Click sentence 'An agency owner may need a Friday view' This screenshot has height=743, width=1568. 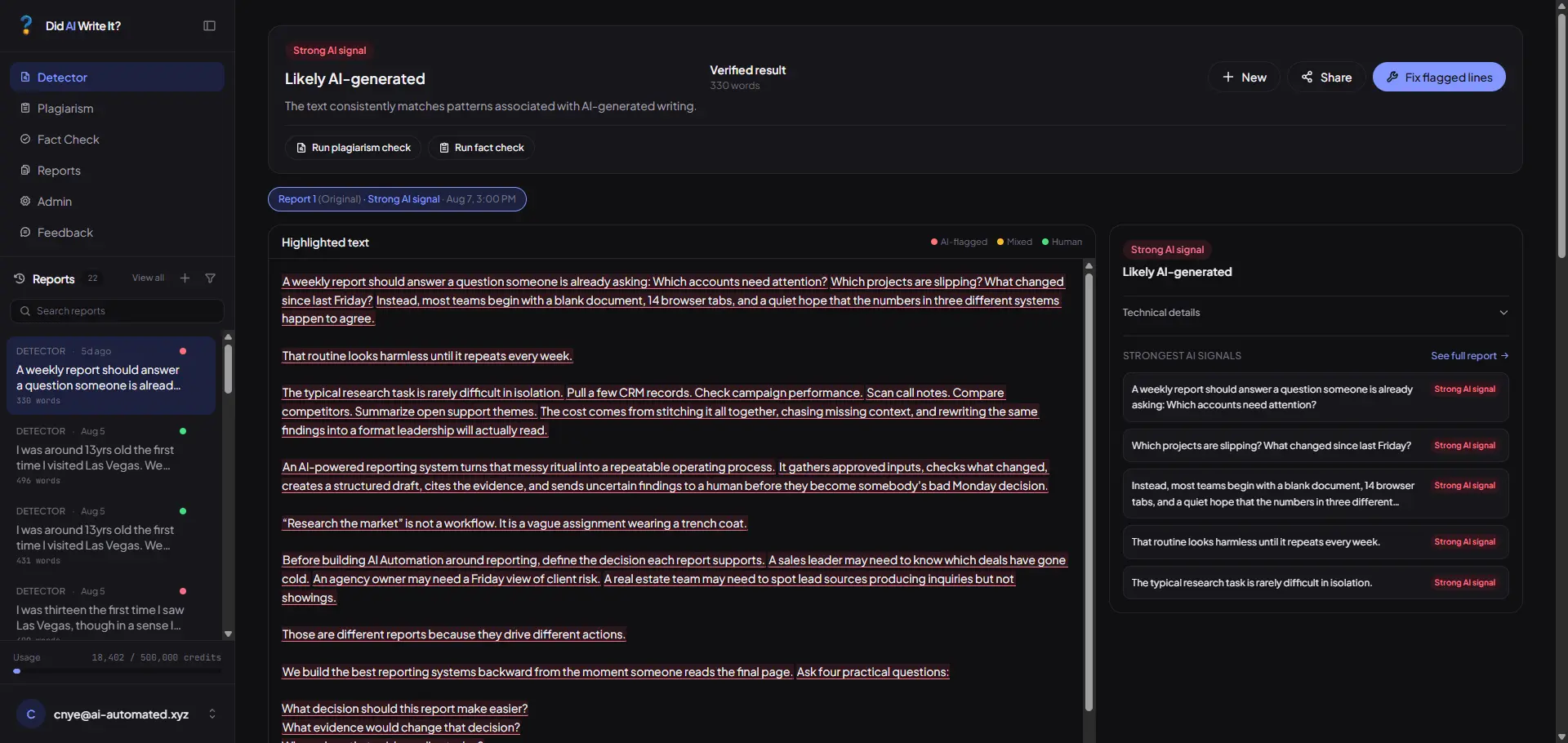tap(457, 579)
